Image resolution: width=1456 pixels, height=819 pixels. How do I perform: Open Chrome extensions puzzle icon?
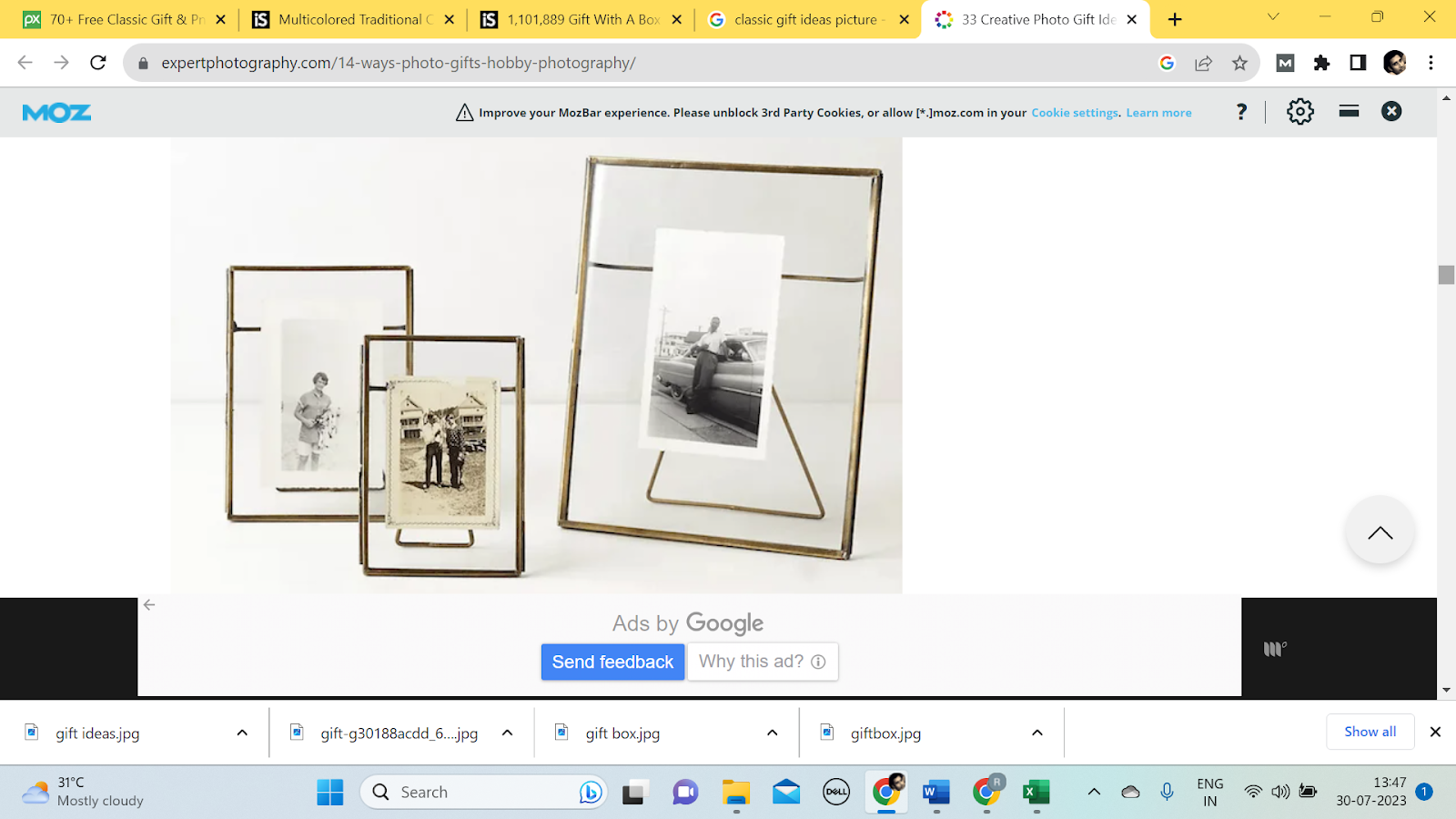click(x=1321, y=63)
